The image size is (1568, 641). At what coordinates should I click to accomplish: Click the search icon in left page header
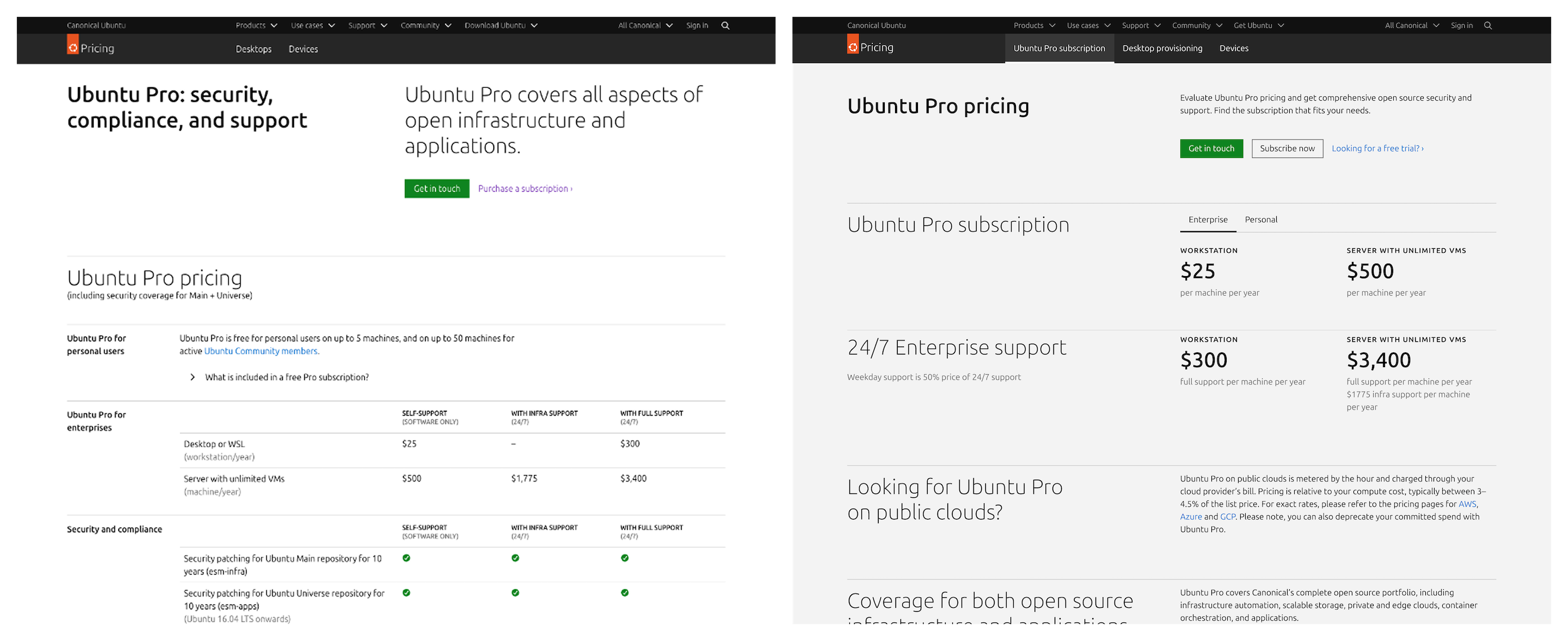point(725,26)
